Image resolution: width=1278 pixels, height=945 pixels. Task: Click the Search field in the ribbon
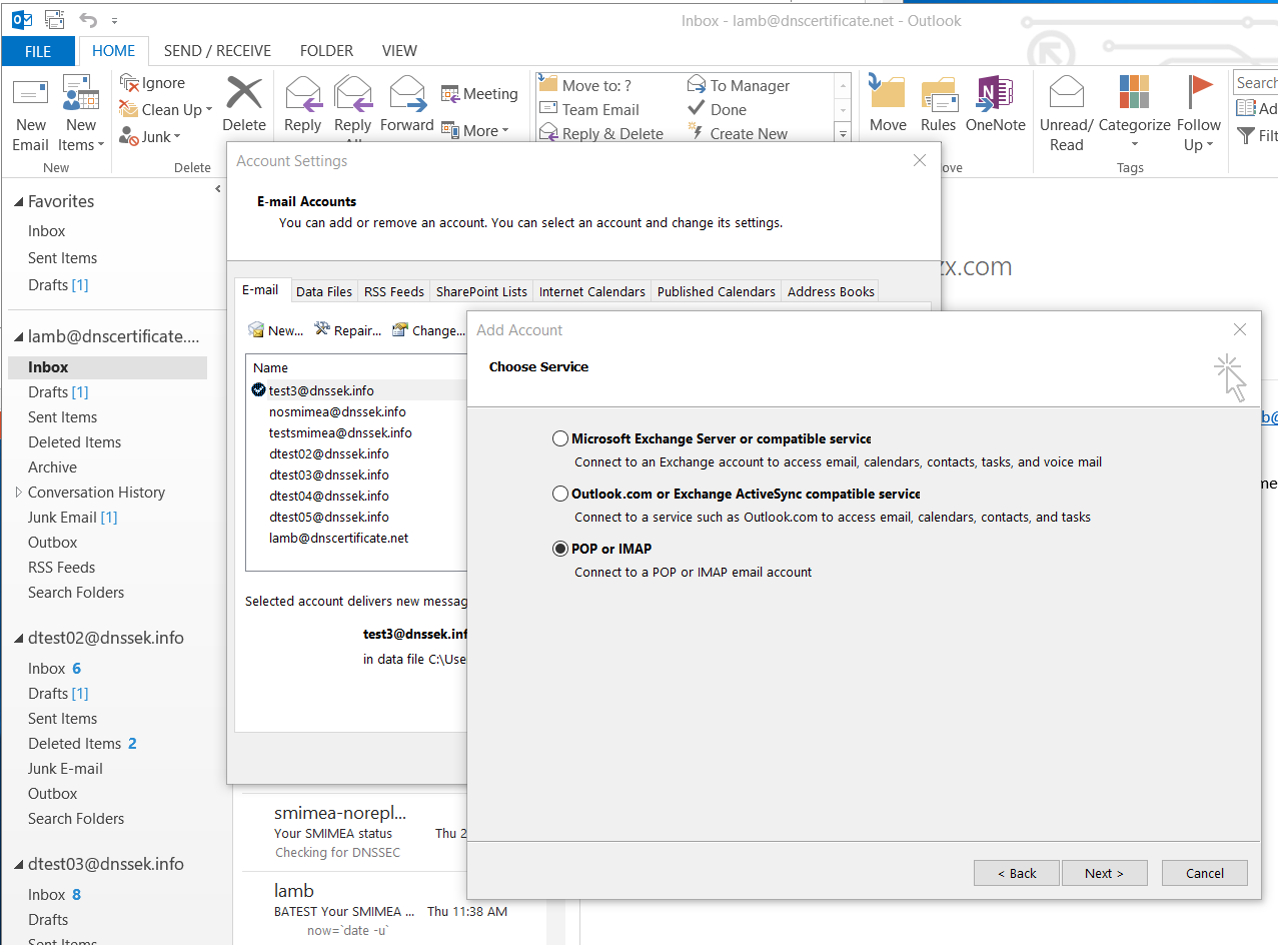click(x=1256, y=83)
